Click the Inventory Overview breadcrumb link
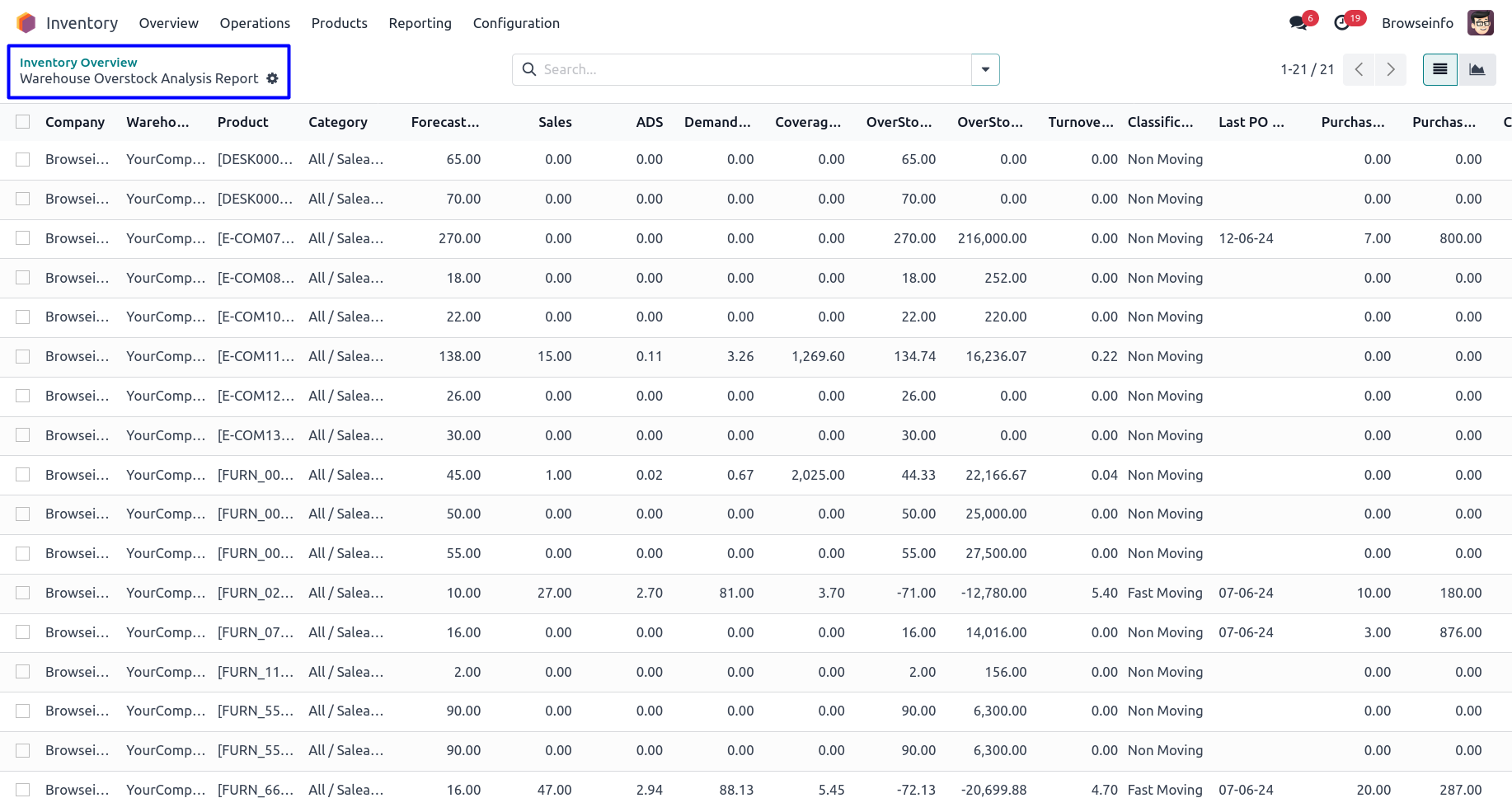This screenshot has height=798, width=1512. point(78,63)
